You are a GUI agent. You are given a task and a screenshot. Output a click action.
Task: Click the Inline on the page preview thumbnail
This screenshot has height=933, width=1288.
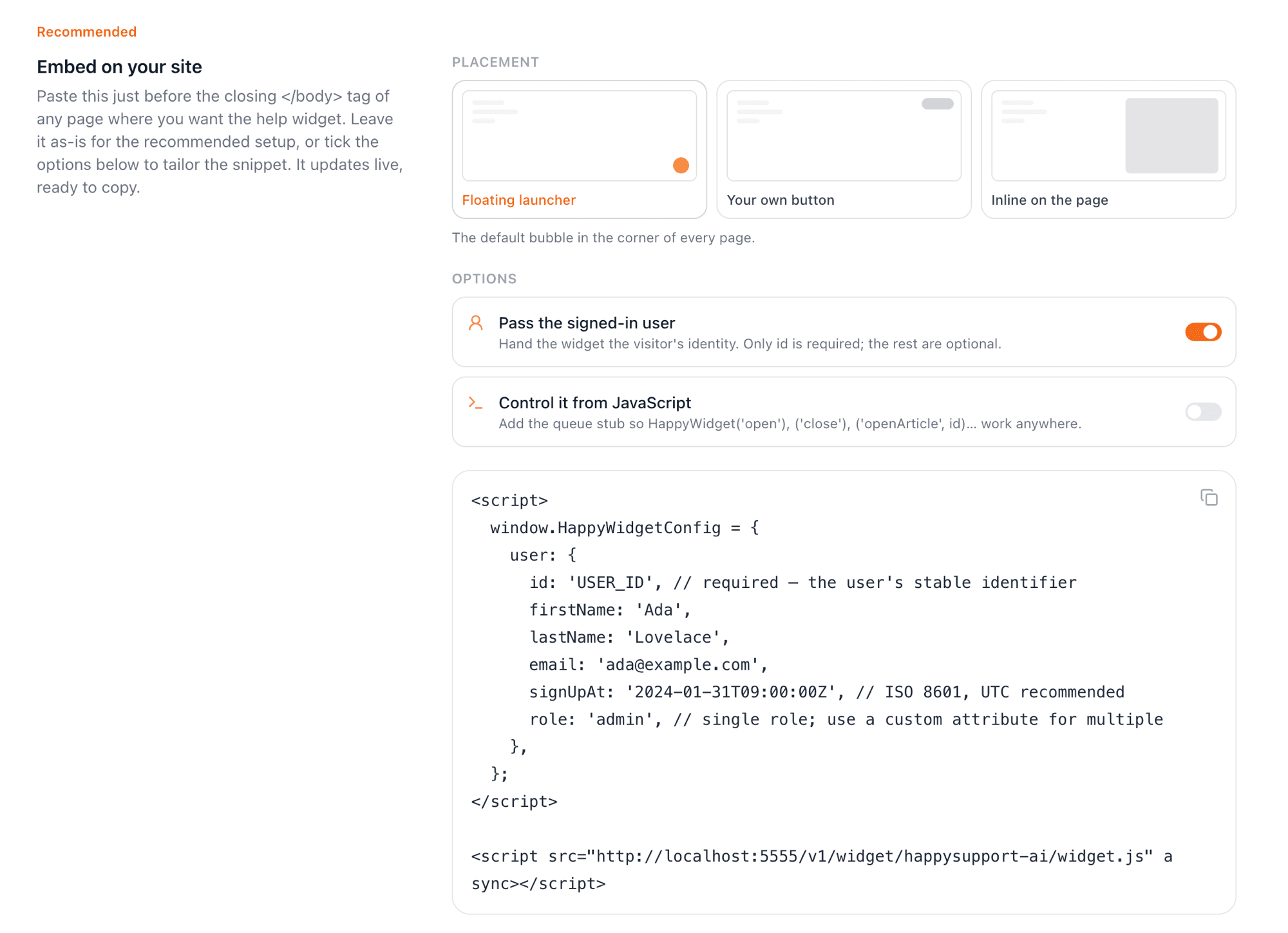[1108, 136]
